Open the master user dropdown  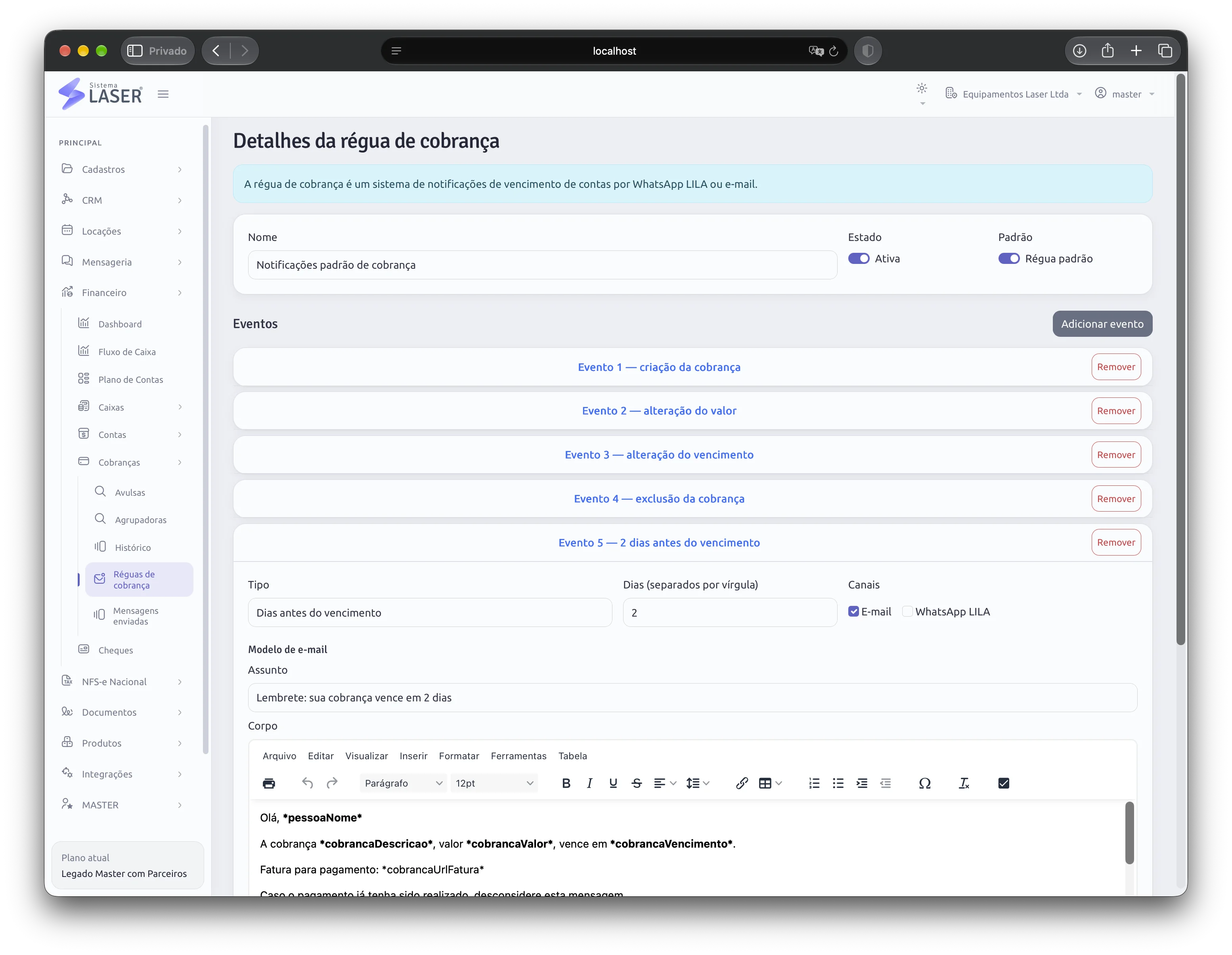(x=1125, y=94)
